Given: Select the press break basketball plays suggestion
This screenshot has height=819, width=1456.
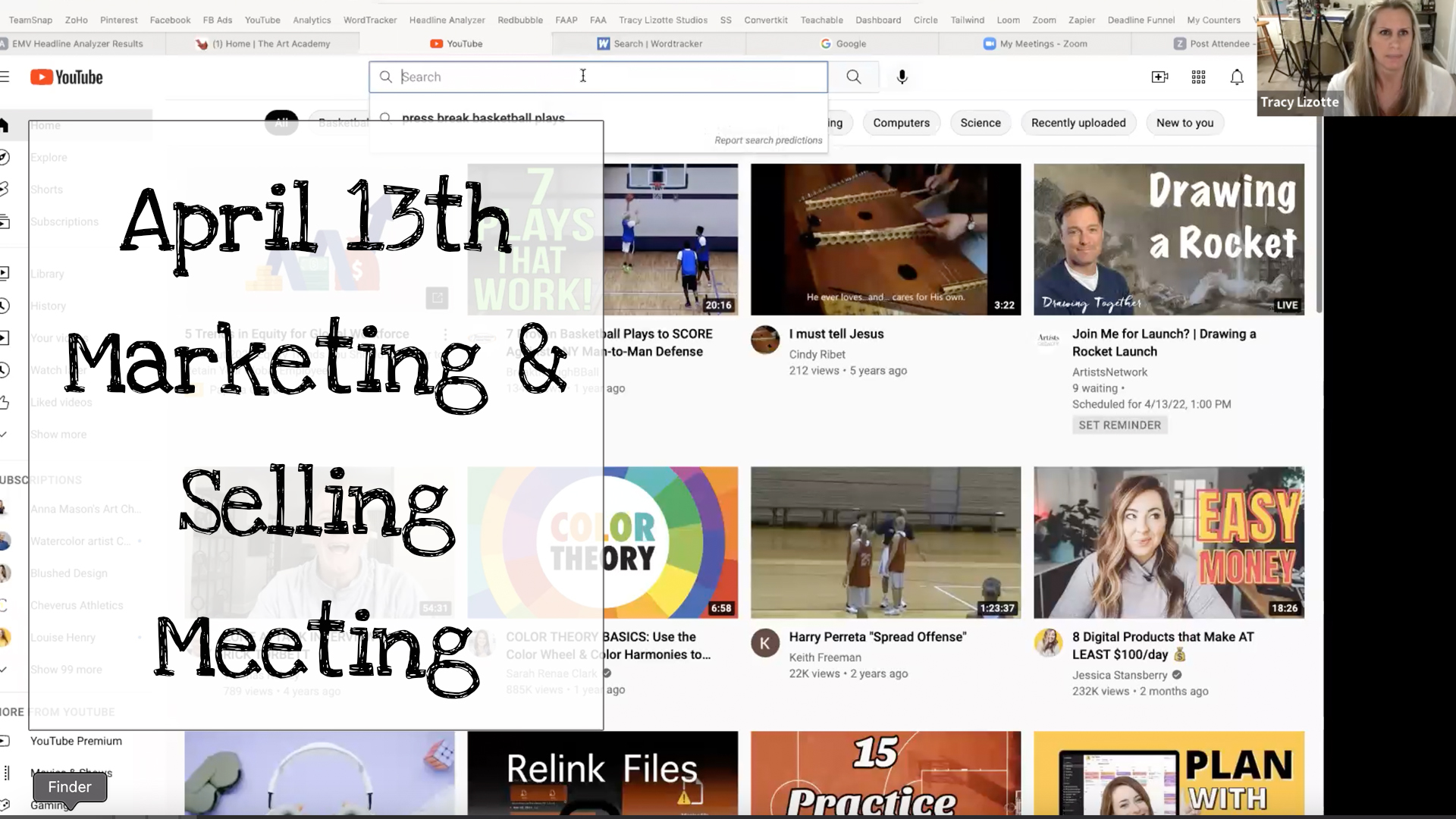Looking at the screenshot, I should [483, 118].
